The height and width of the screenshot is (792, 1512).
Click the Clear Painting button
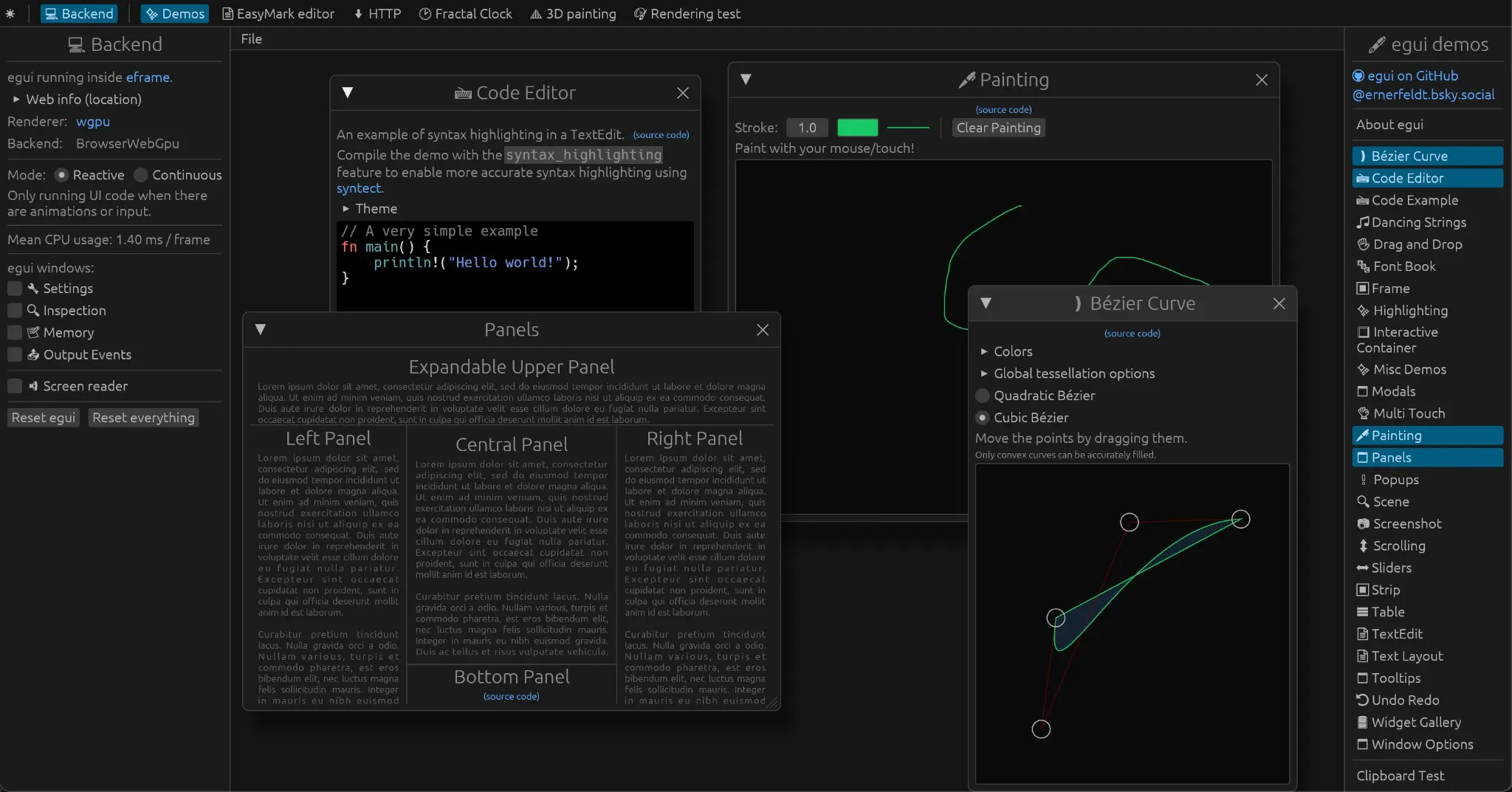(998, 128)
